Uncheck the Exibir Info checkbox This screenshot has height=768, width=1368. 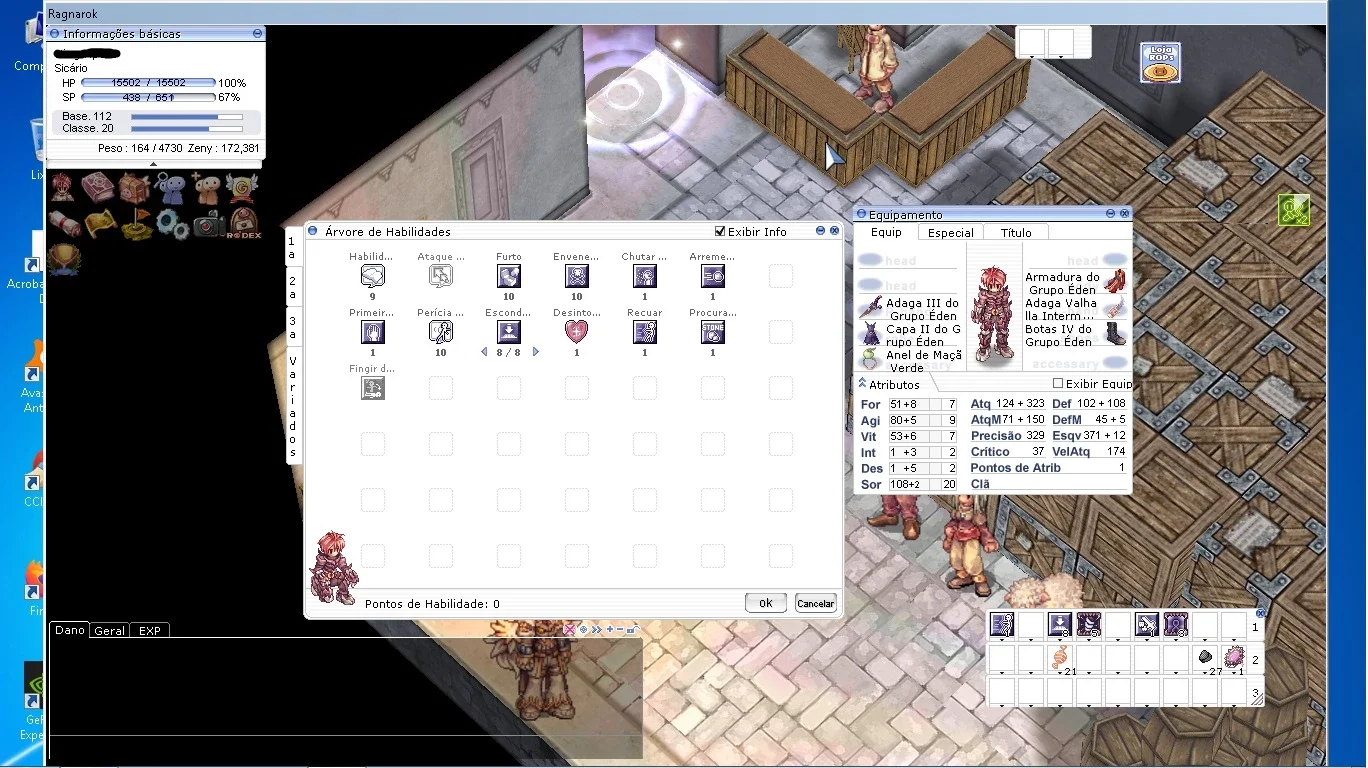coord(720,231)
